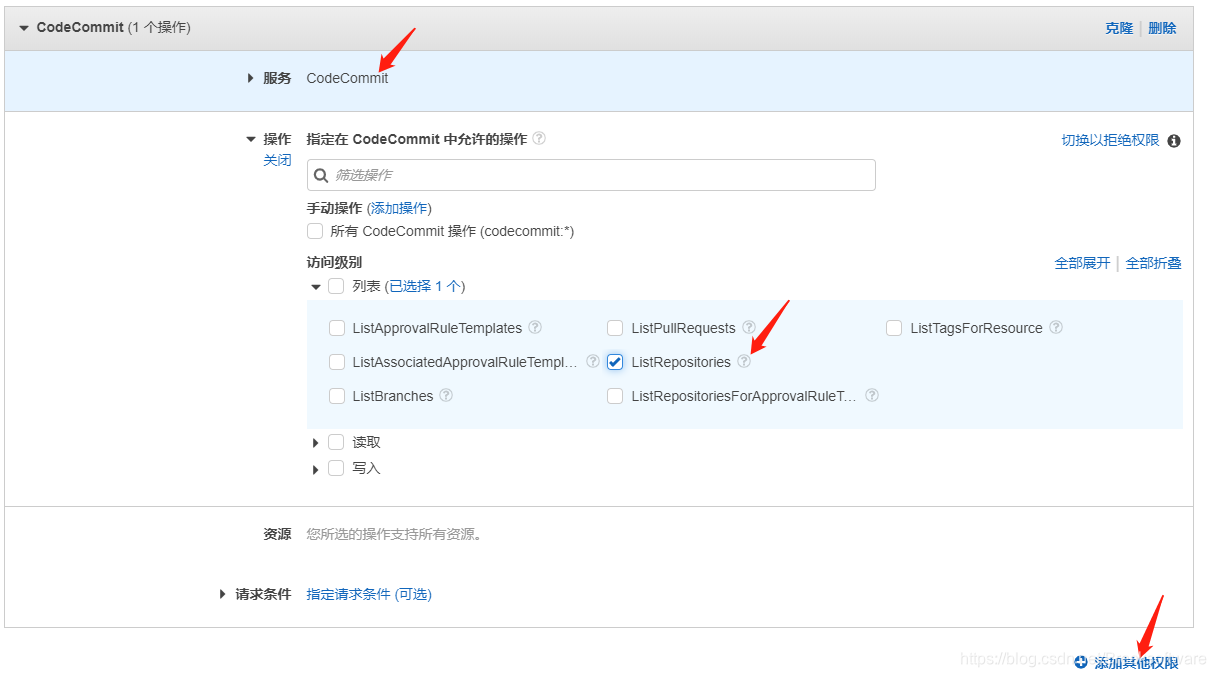1216x677 pixels.
Task: Click 添加其他权限 link
Action: pyautogui.click(x=1136, y=663)
